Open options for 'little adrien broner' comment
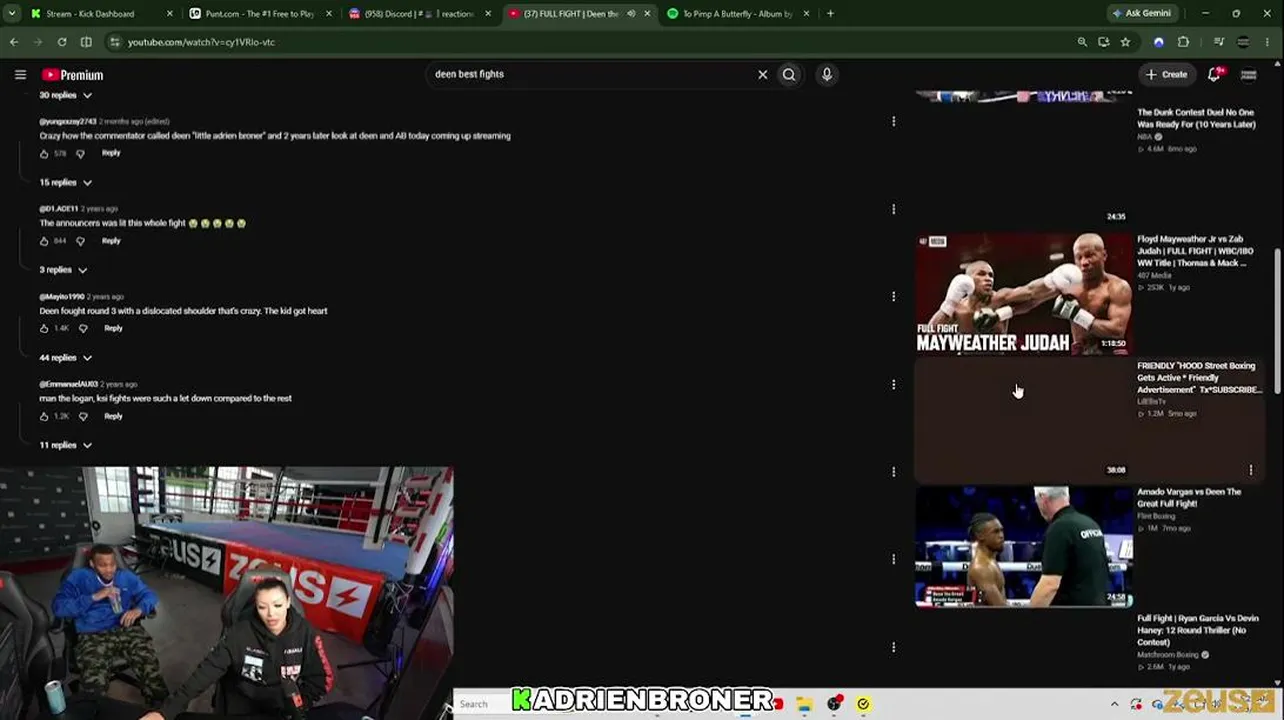The width and height of the screenshot is (1284, 720). click(x=893, y=122)
